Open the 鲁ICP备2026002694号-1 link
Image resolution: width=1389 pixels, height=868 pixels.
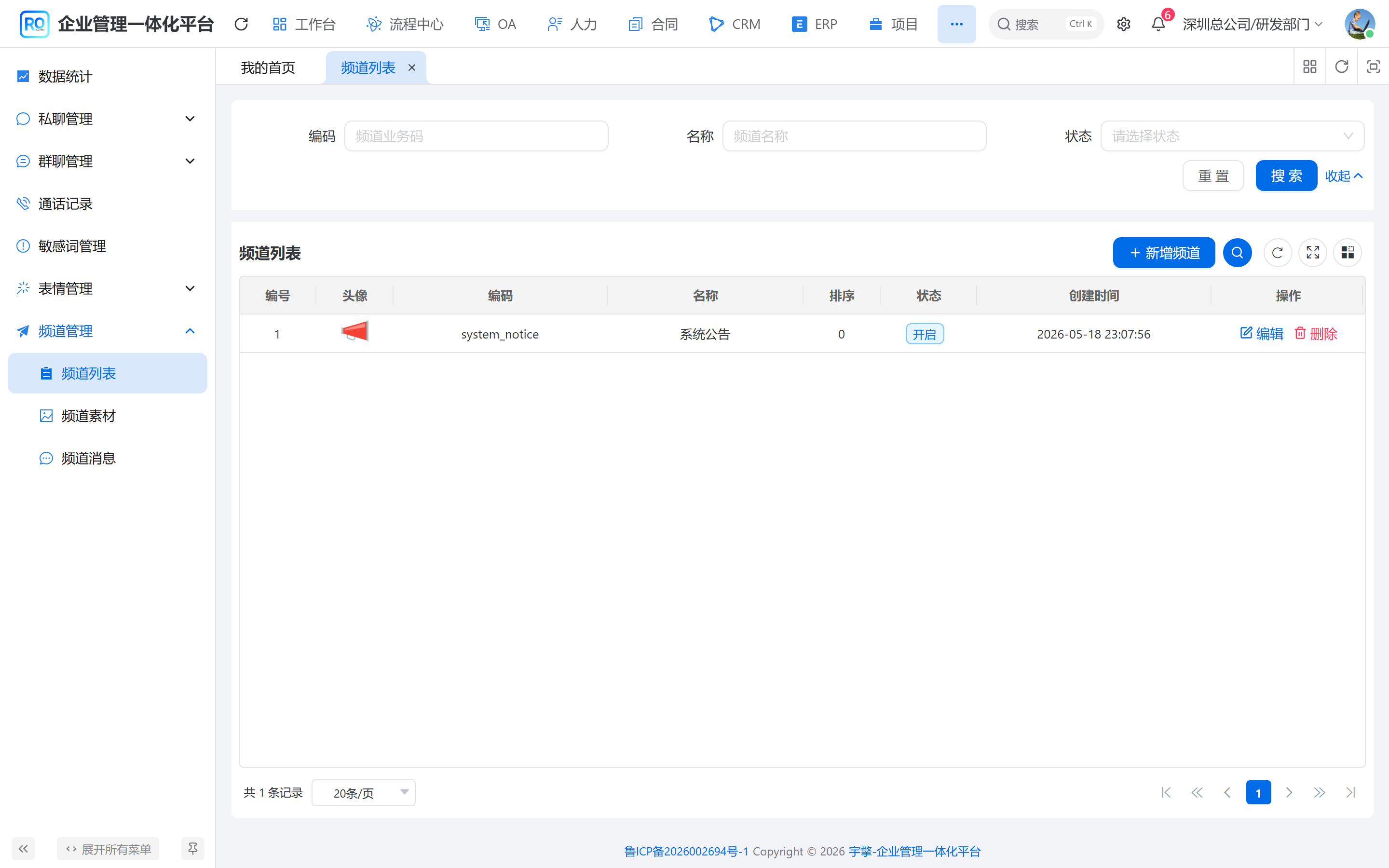click(686, 851)
